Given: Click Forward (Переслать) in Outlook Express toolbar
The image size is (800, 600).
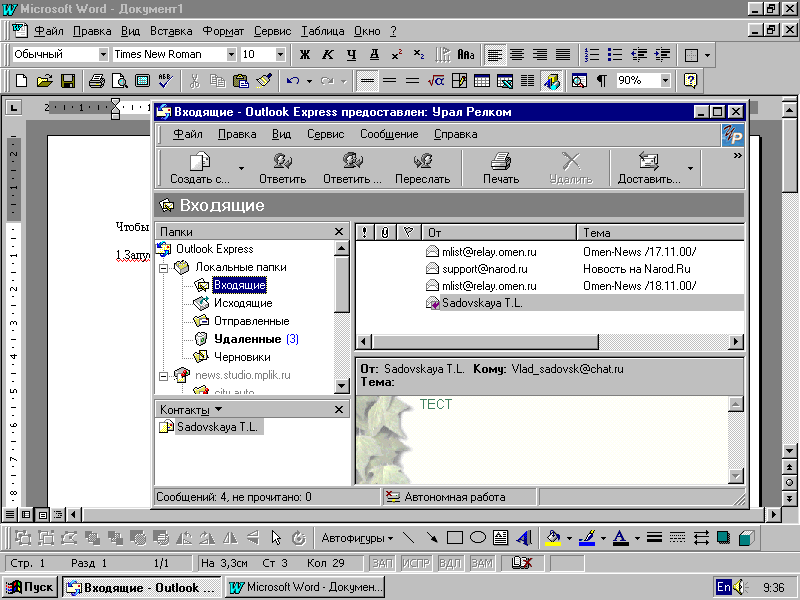Looking at the screenshot, I should coord(422,168).
